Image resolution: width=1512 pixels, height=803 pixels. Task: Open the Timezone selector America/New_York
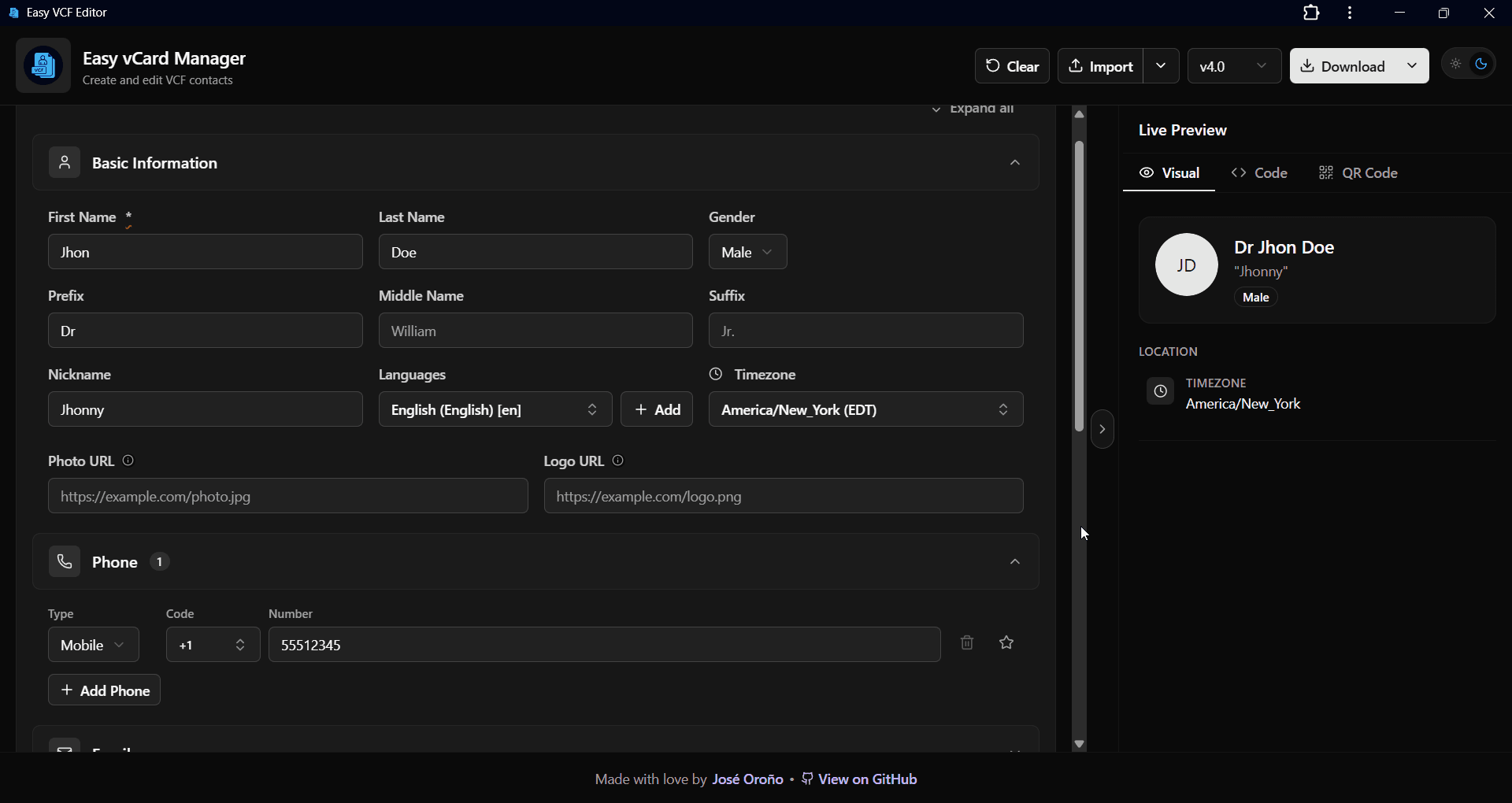click(866, 409)
